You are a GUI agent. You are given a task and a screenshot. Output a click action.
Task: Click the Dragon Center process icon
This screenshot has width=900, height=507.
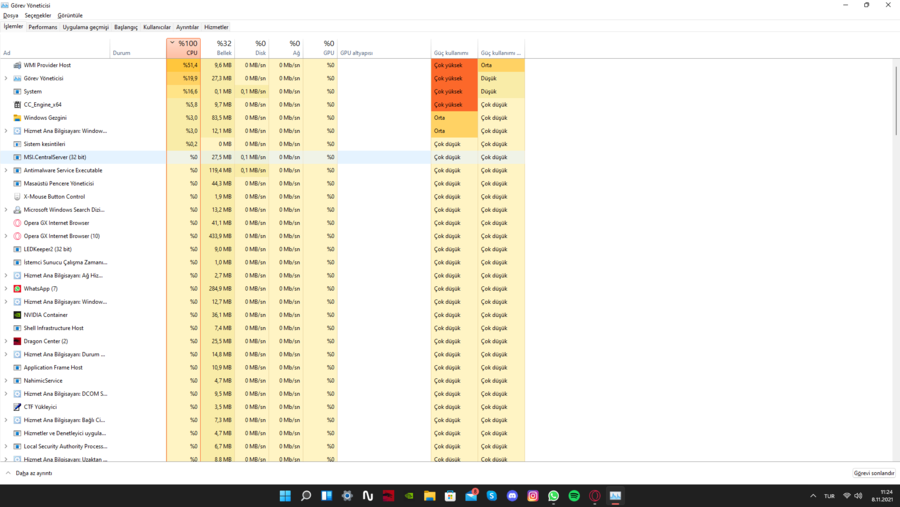(x=17, y=341)
